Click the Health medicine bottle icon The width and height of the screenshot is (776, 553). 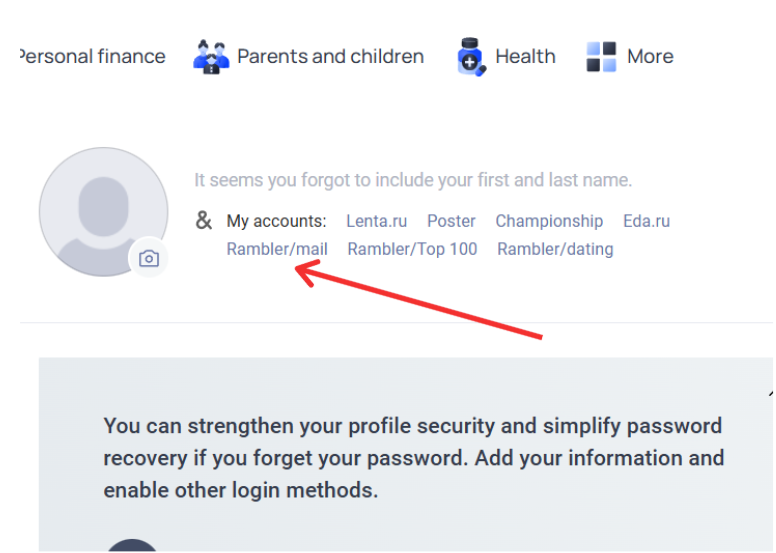click(470, 56)
